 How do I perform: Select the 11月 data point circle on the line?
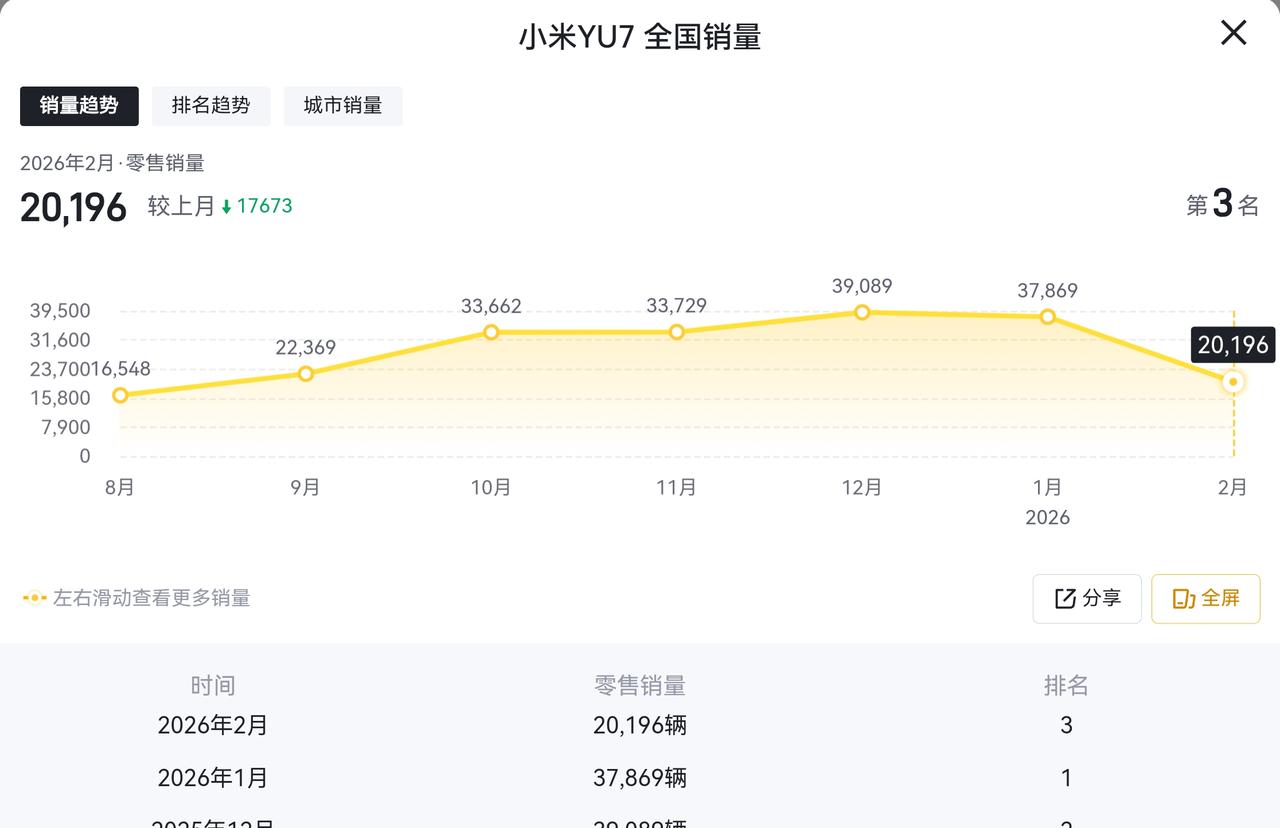[x=677, y=332]
